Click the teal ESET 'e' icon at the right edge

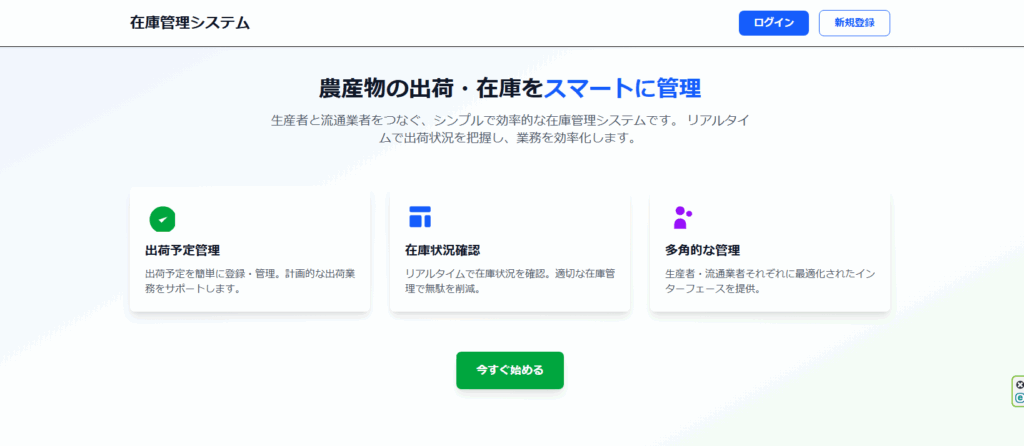(x=1019, y=398)
